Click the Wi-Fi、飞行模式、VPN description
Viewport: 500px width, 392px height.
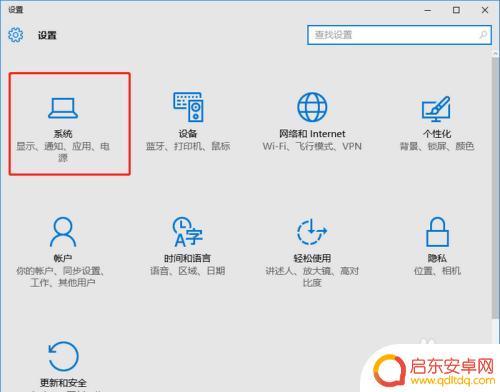312,146
